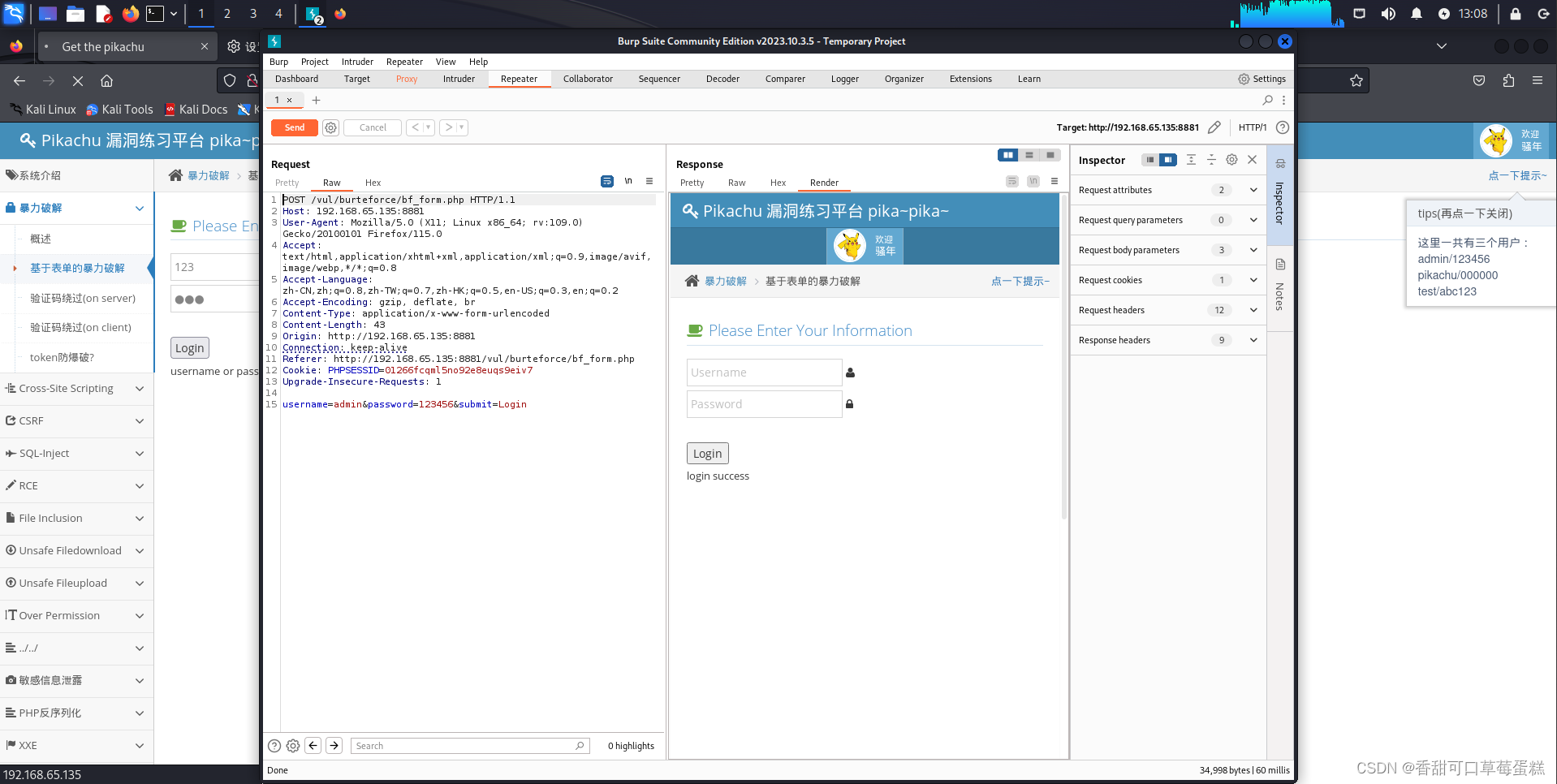This screenshot has width=1557, height=784.
Task: Edit target with the pencil icon
Action: pos(1214,127)
